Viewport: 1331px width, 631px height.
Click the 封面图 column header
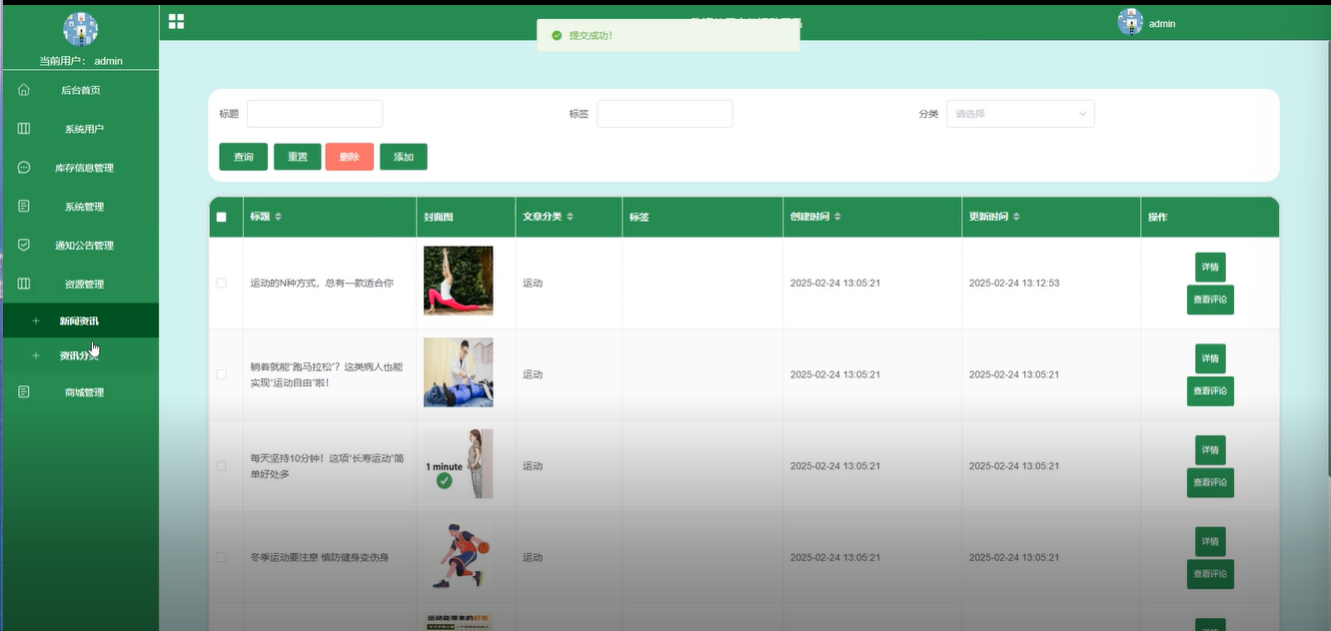pos(439,217)
